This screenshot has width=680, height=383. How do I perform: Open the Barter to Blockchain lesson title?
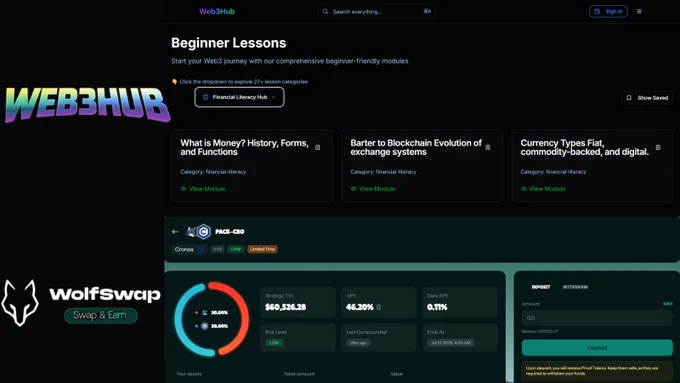(x=416, y=147)
